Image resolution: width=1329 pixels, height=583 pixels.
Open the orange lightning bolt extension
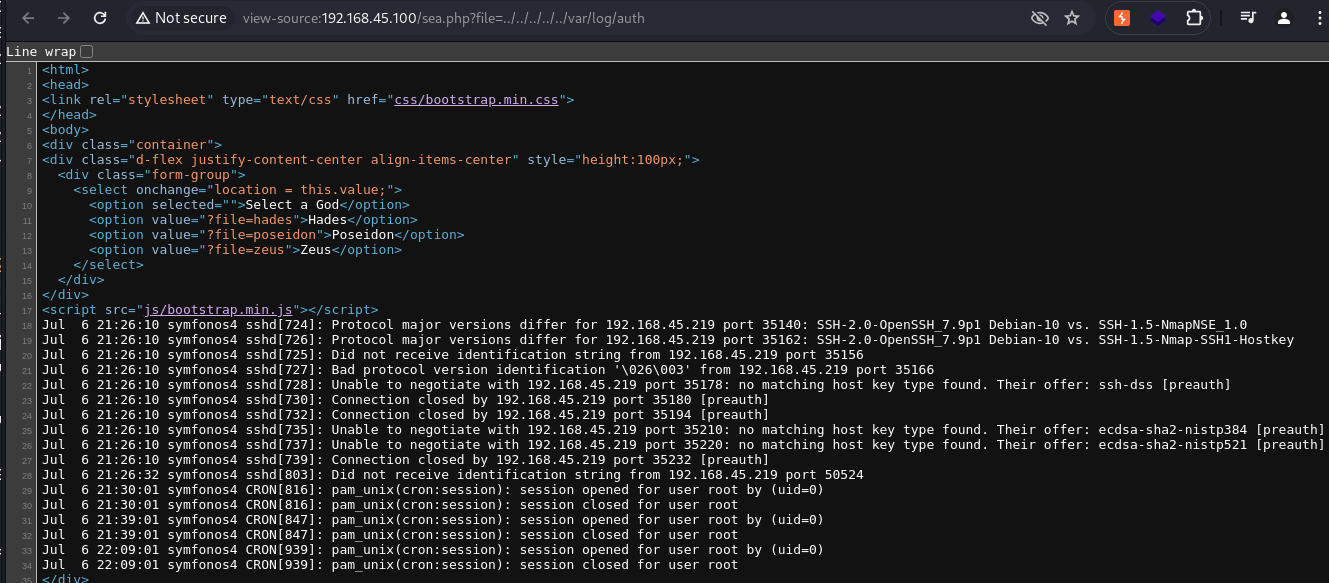(1123, 18)
